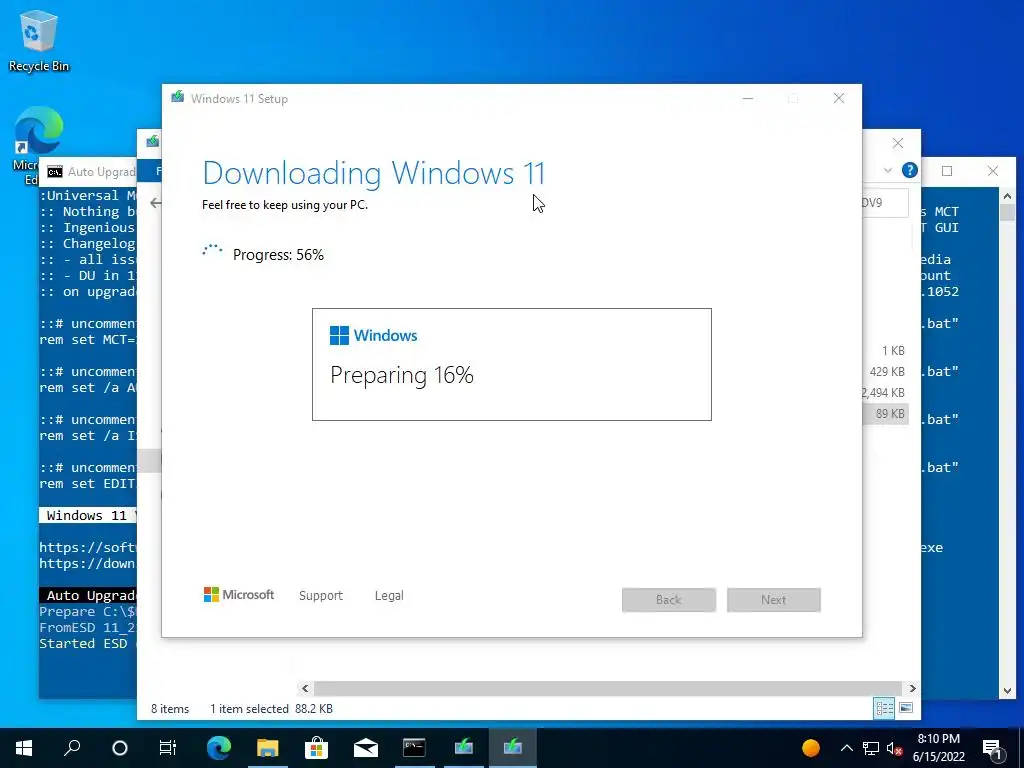Switch to active Windows 11 Setup taskbar icon
This screenshot has height=768, width=1024.
[513, 748]
